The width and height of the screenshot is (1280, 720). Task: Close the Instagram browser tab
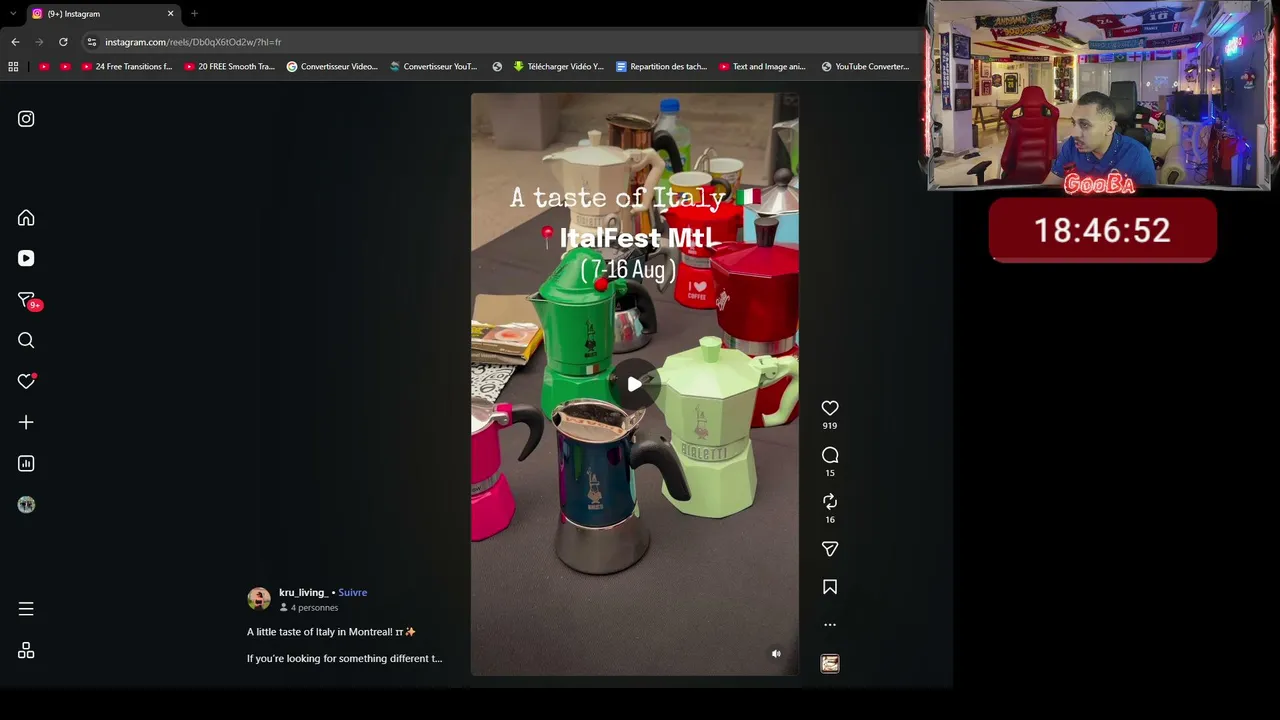pos(170,14)
